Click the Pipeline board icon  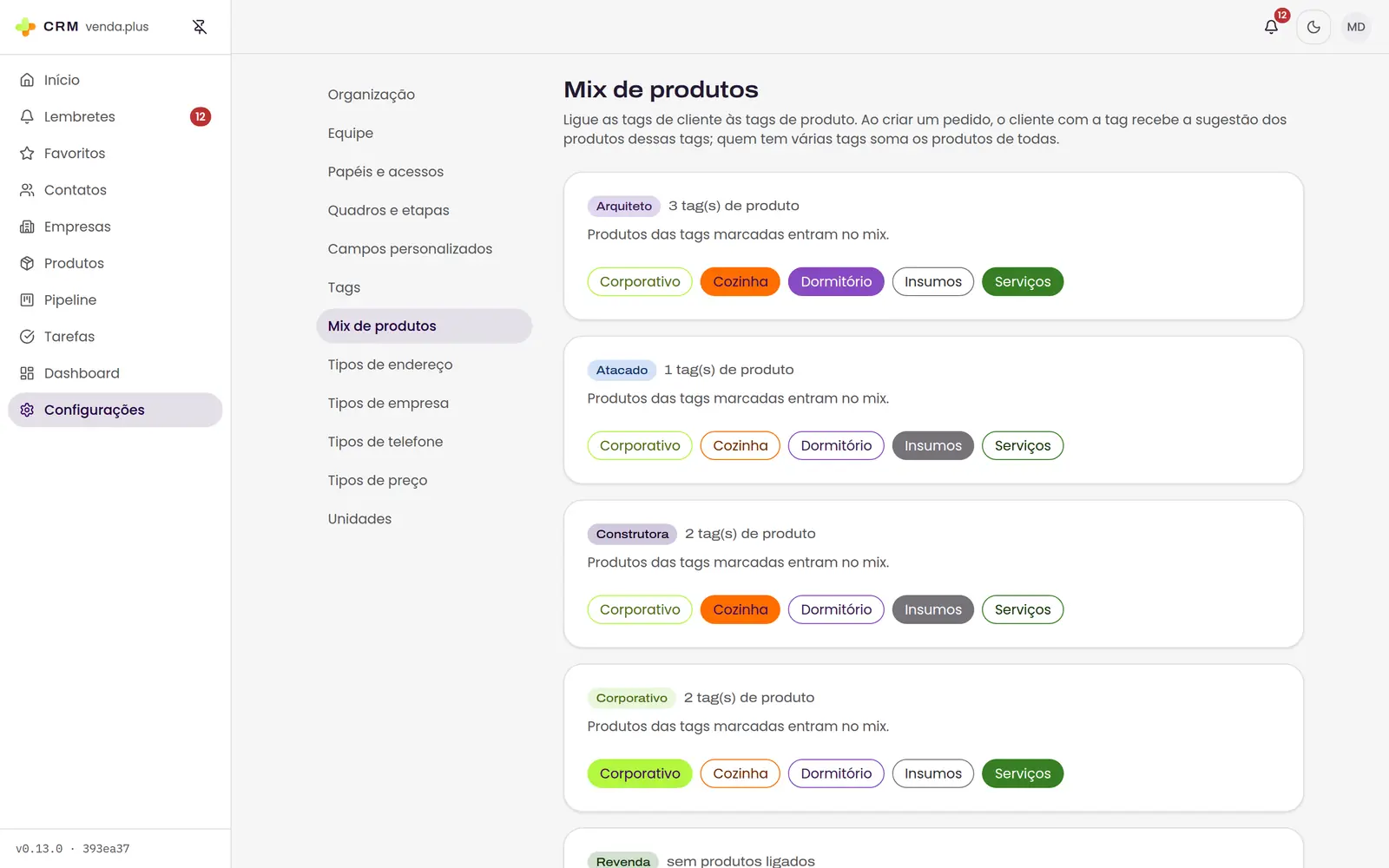[27, 300]
